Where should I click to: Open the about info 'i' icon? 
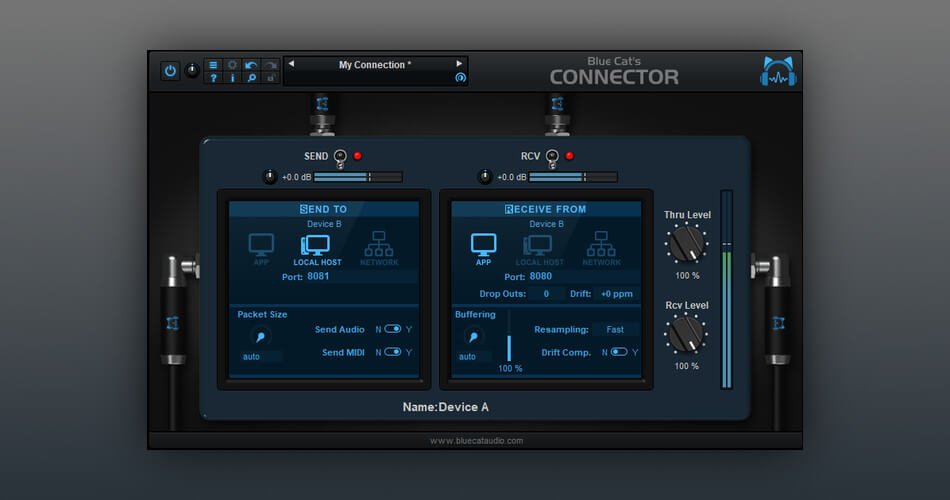point(232,78)
